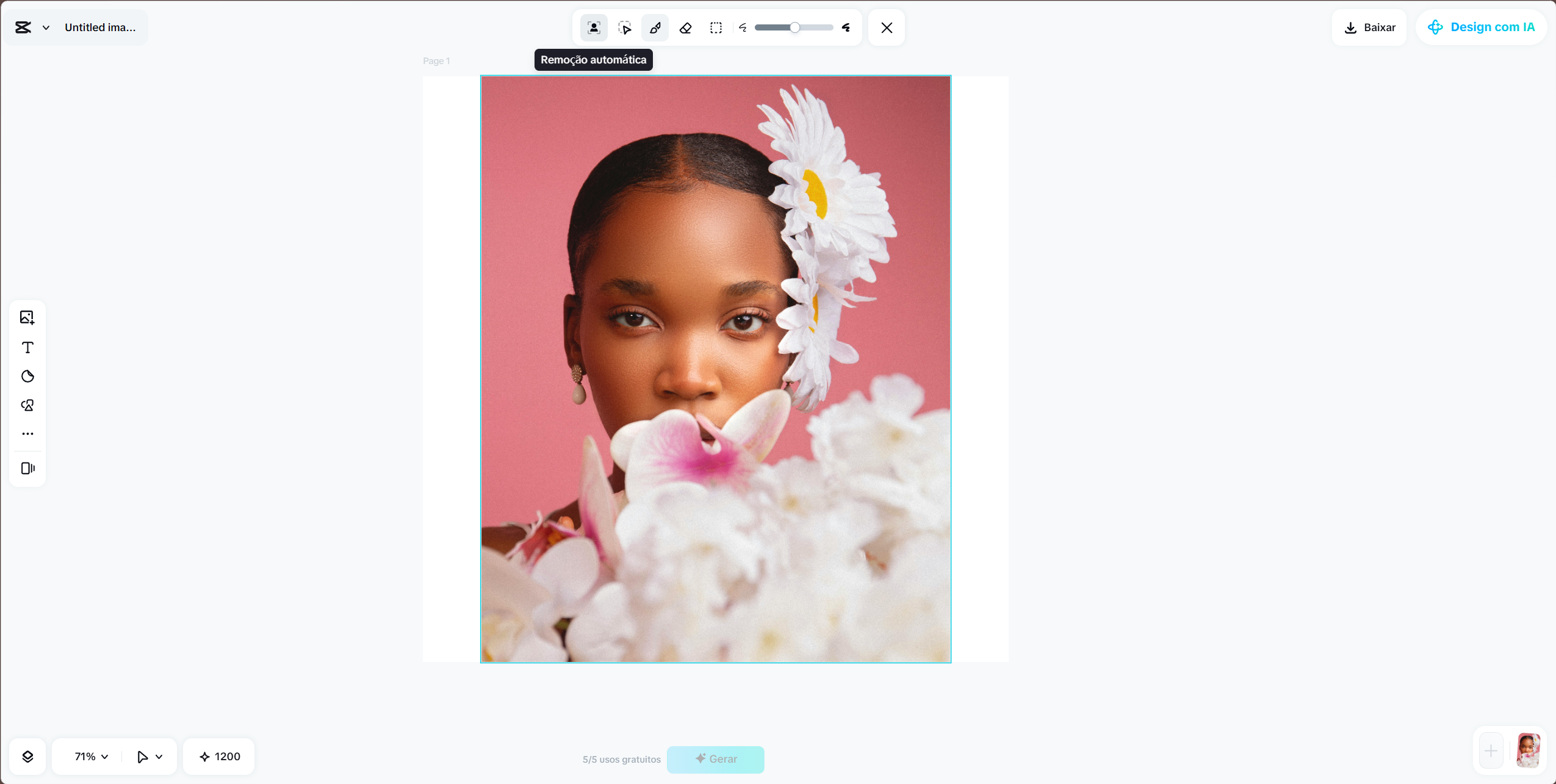Open the stickers panel

(x=27, y=376)
